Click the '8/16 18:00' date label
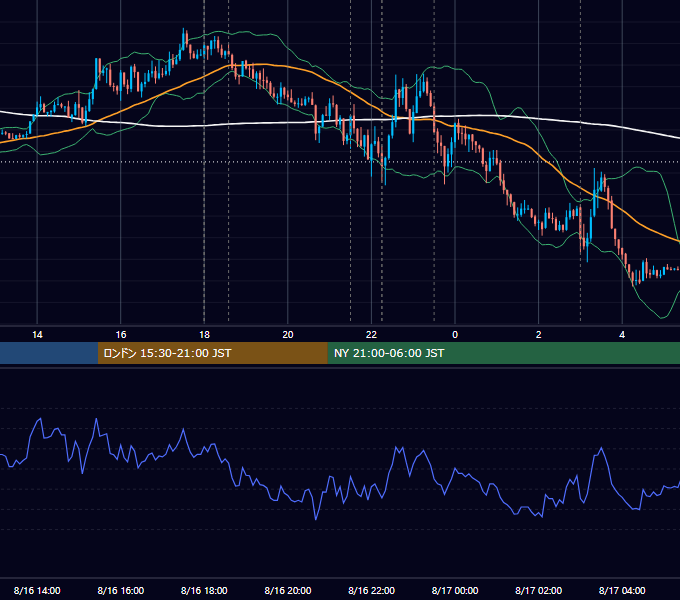Screen dimensions: 680x600 click(x=204, y=590)
